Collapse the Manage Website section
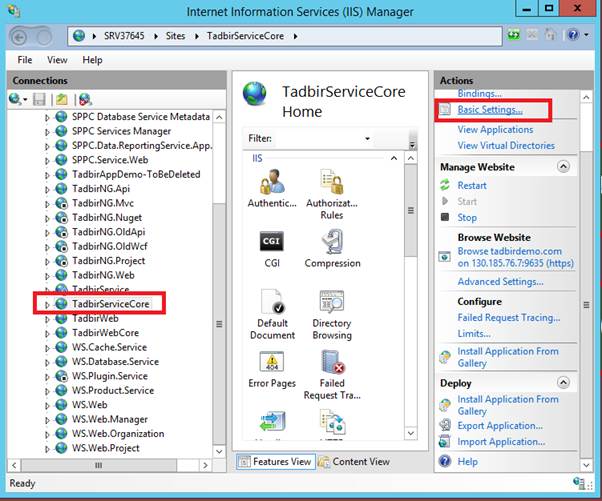 (x=563, y=167)
